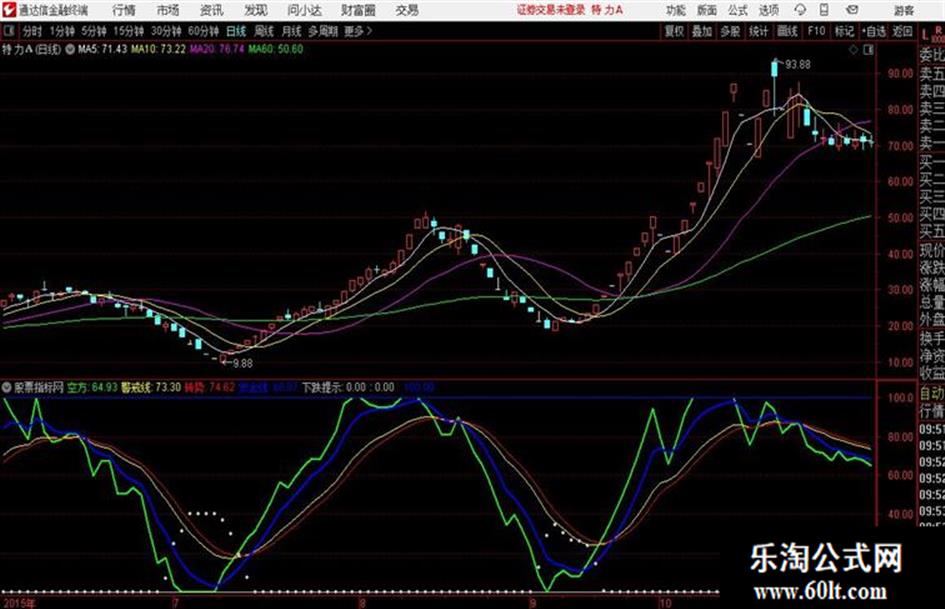The image size is (945, 609).
Task: Open the 功能 menu
Action: 676,10
